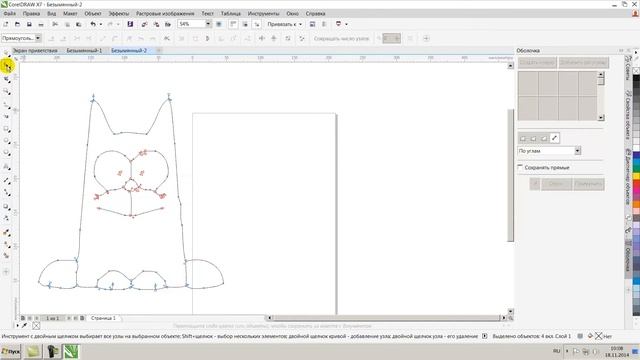Select unconstrained envelope mode button
The width and height of the screenshot is (640, 360).
[554, 138]
